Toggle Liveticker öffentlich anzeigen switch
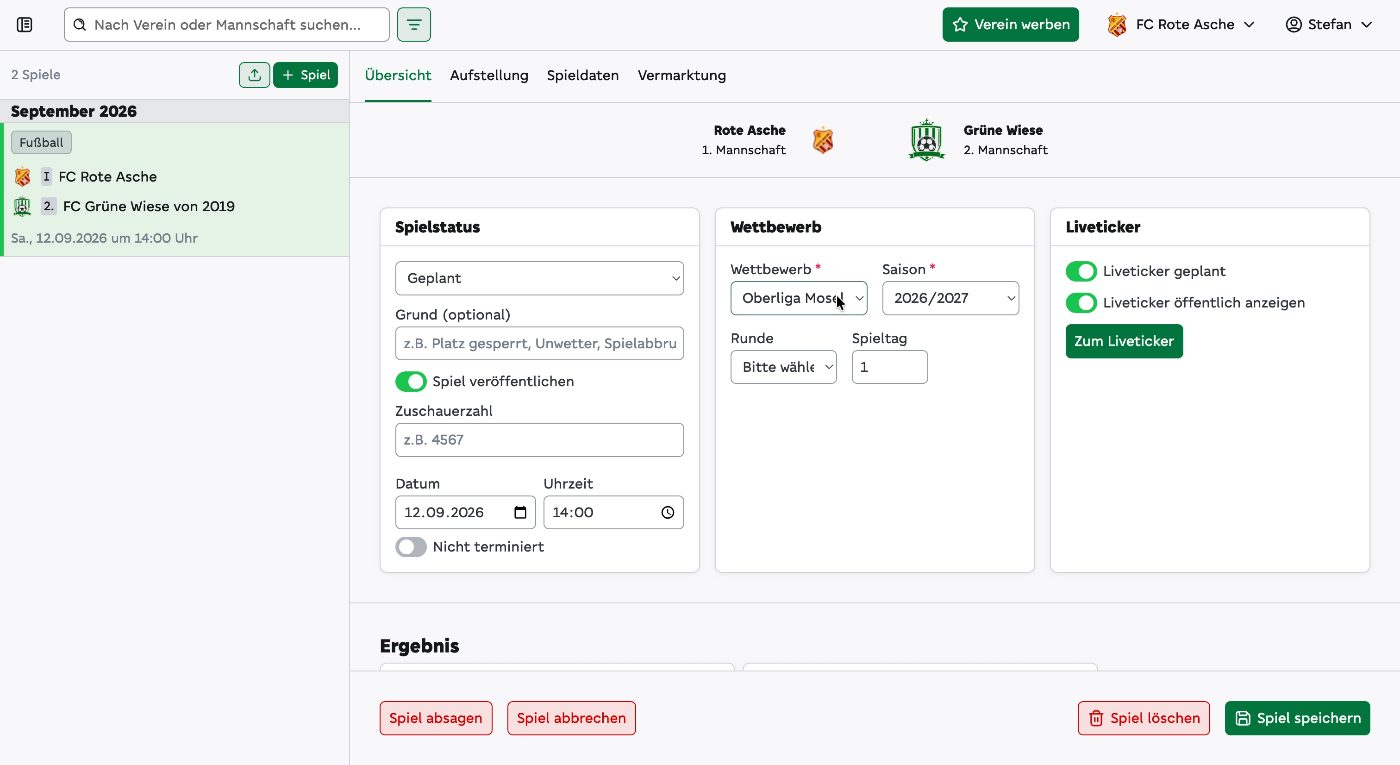Viewport: 1400px width, 765px height. 1081,303
